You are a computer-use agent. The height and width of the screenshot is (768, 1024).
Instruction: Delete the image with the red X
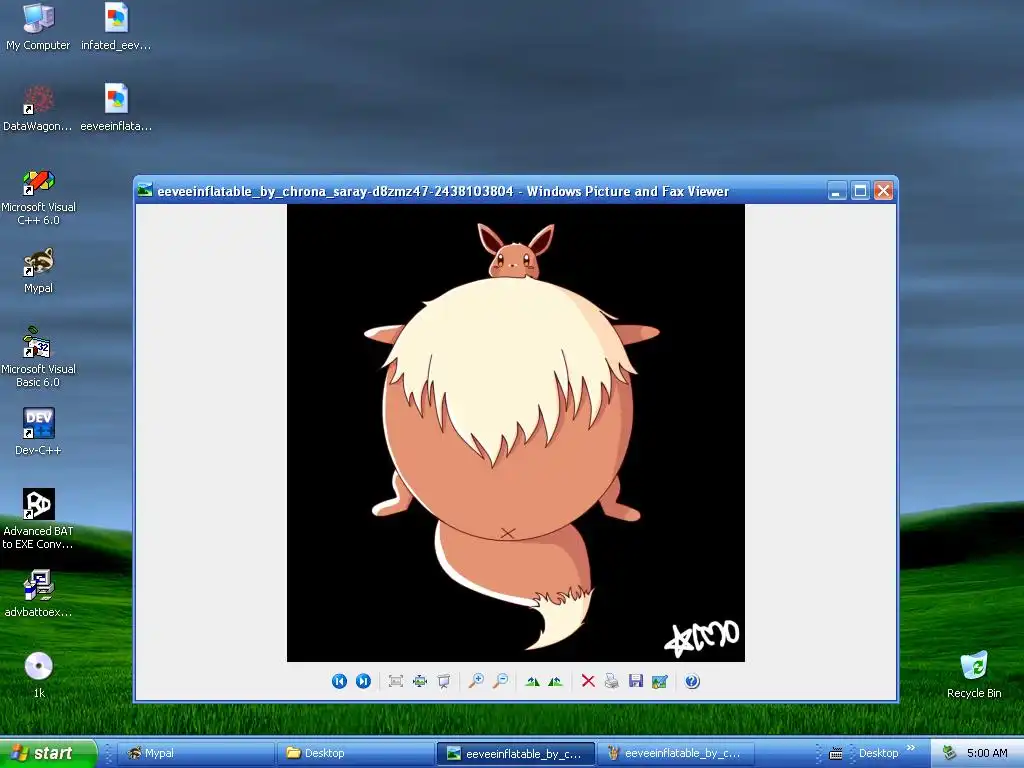[588, 681]
